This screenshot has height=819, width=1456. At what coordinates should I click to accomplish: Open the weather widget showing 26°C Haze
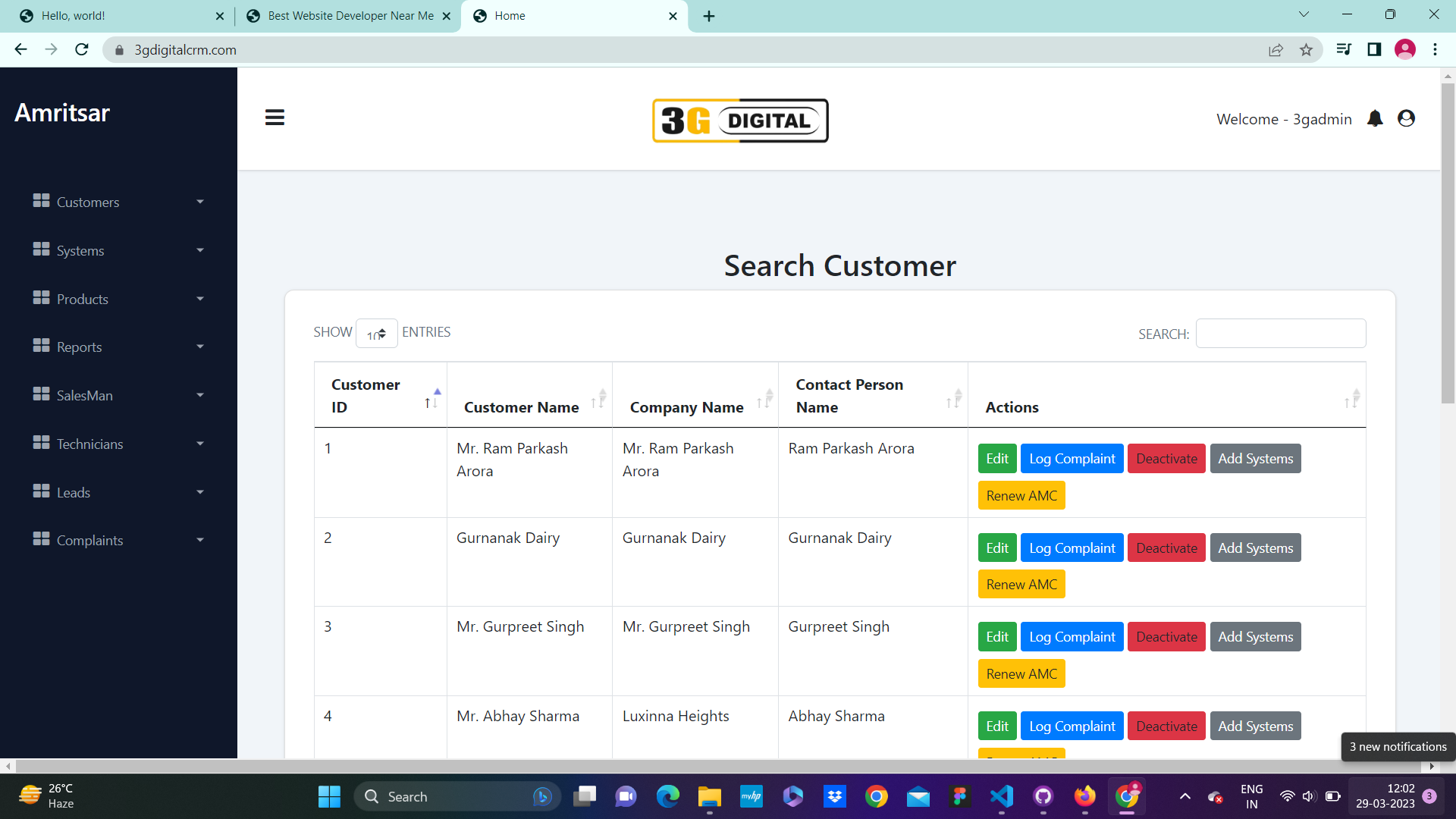[47, 796]
